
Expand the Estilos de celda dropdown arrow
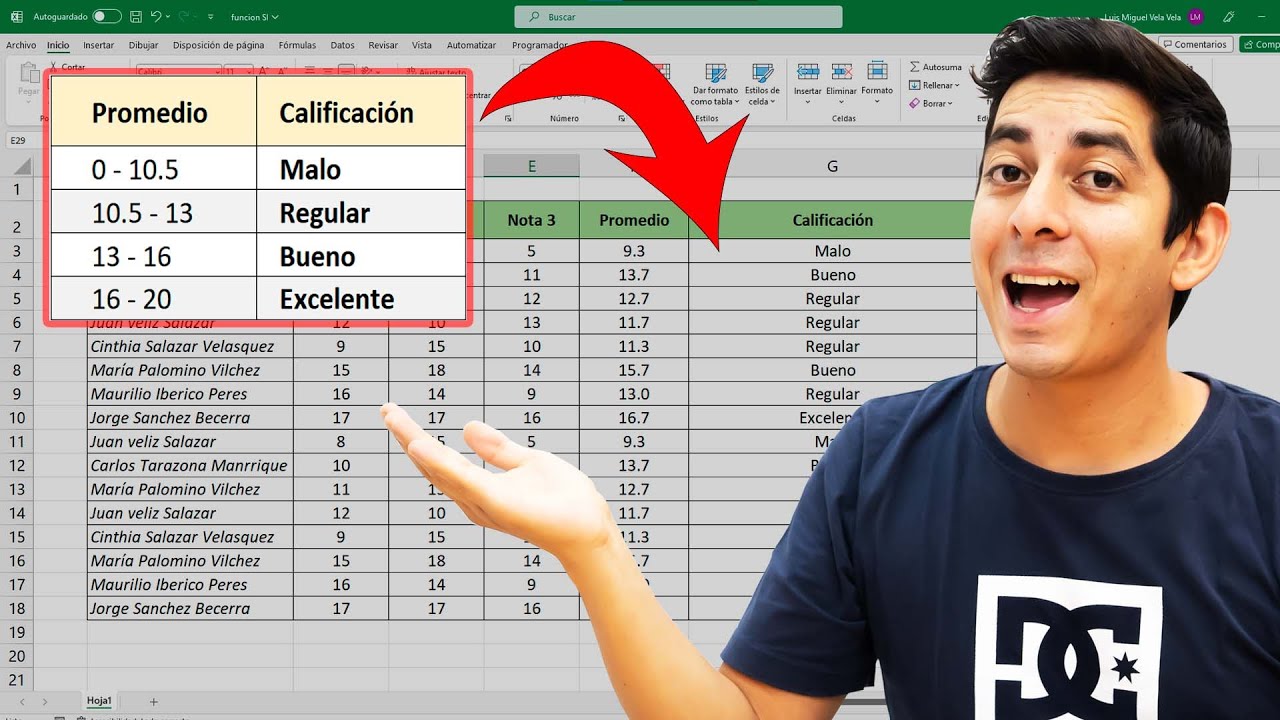772,102
